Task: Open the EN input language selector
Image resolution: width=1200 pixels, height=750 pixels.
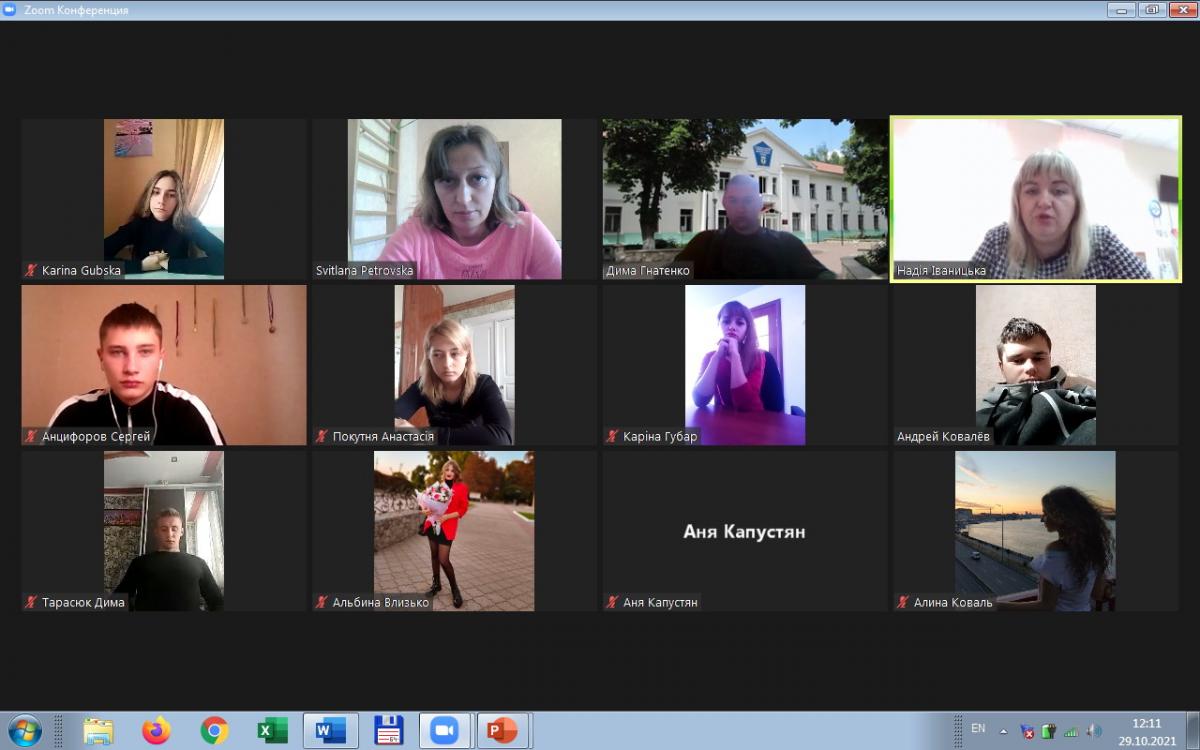Action: pyautogui.click(x=978, y=729)
